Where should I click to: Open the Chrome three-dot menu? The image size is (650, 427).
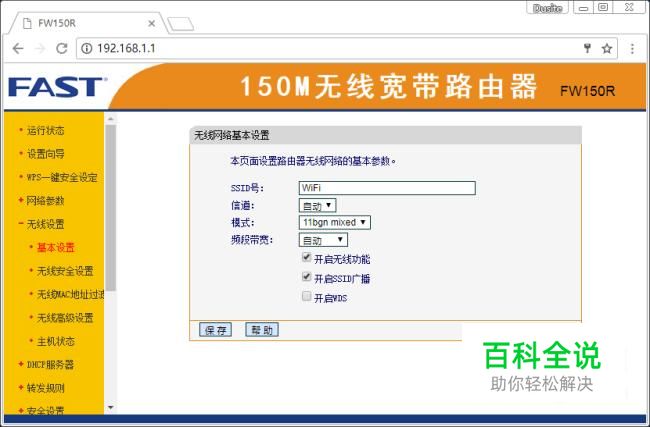632,49
